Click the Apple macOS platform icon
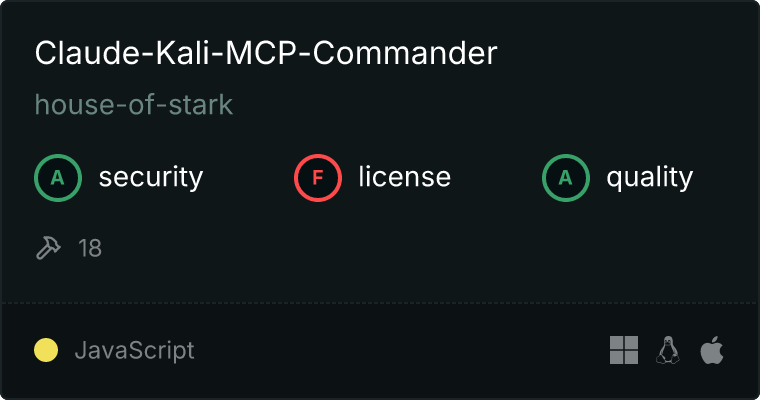 coord(712,350)
